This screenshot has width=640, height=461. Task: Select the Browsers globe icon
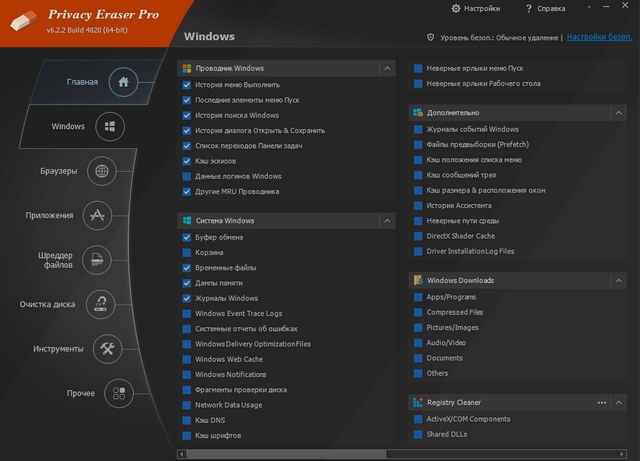pos(101,171)
